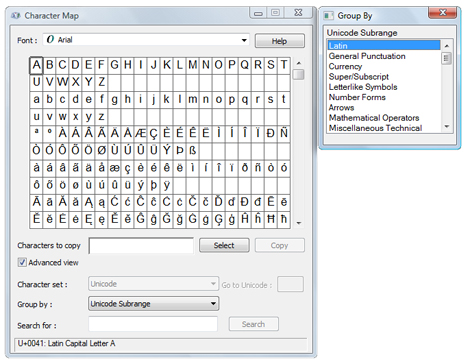This screenshot has height=364, width=470.
Task: Select Letterlike Symbols in the subrange list
Action: [x=384, y=87]
